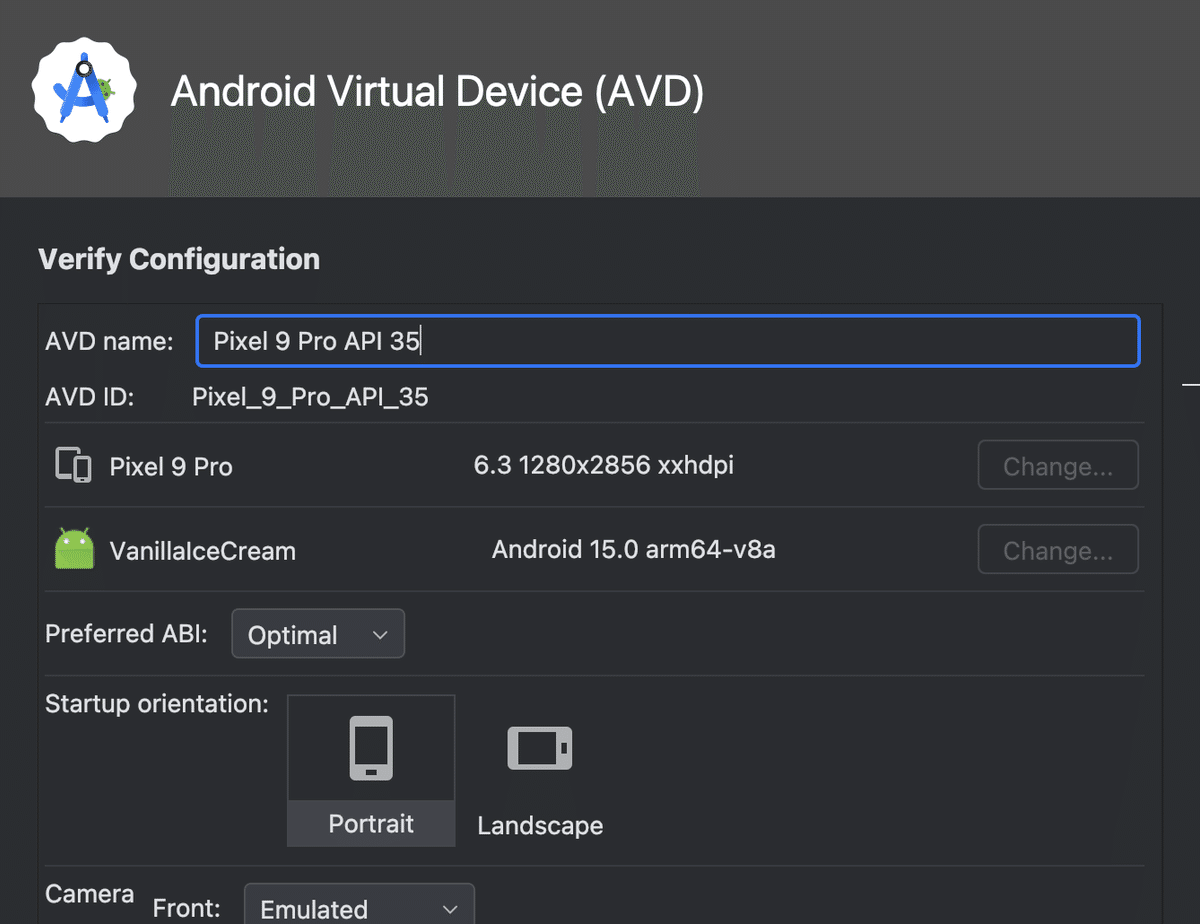Viewport: 1200px width, 924px height.
Task: Click Change button for Pixel 9 Pro device
Action: (x=1058, y=465)
